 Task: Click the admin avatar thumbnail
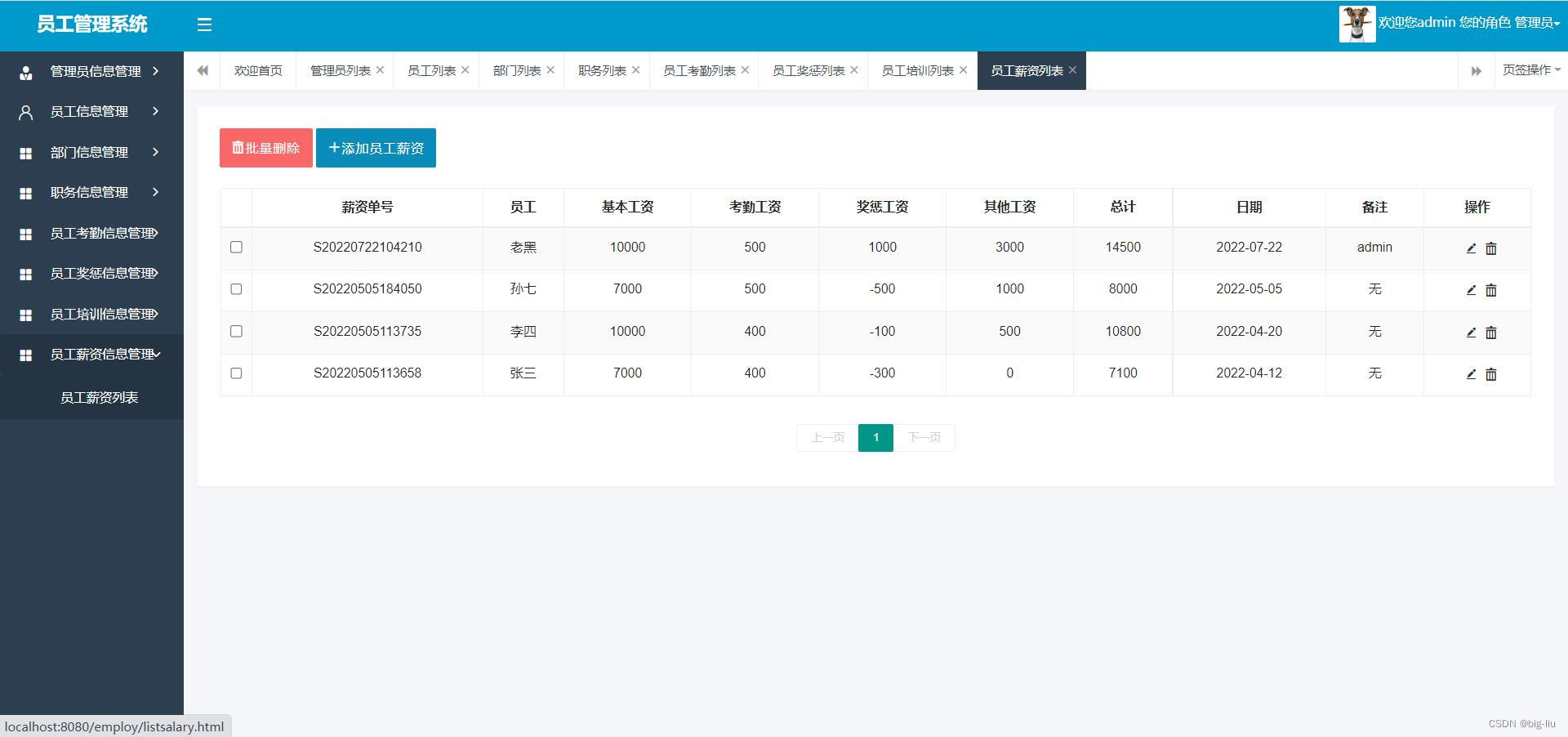(x=1356, y=24)
